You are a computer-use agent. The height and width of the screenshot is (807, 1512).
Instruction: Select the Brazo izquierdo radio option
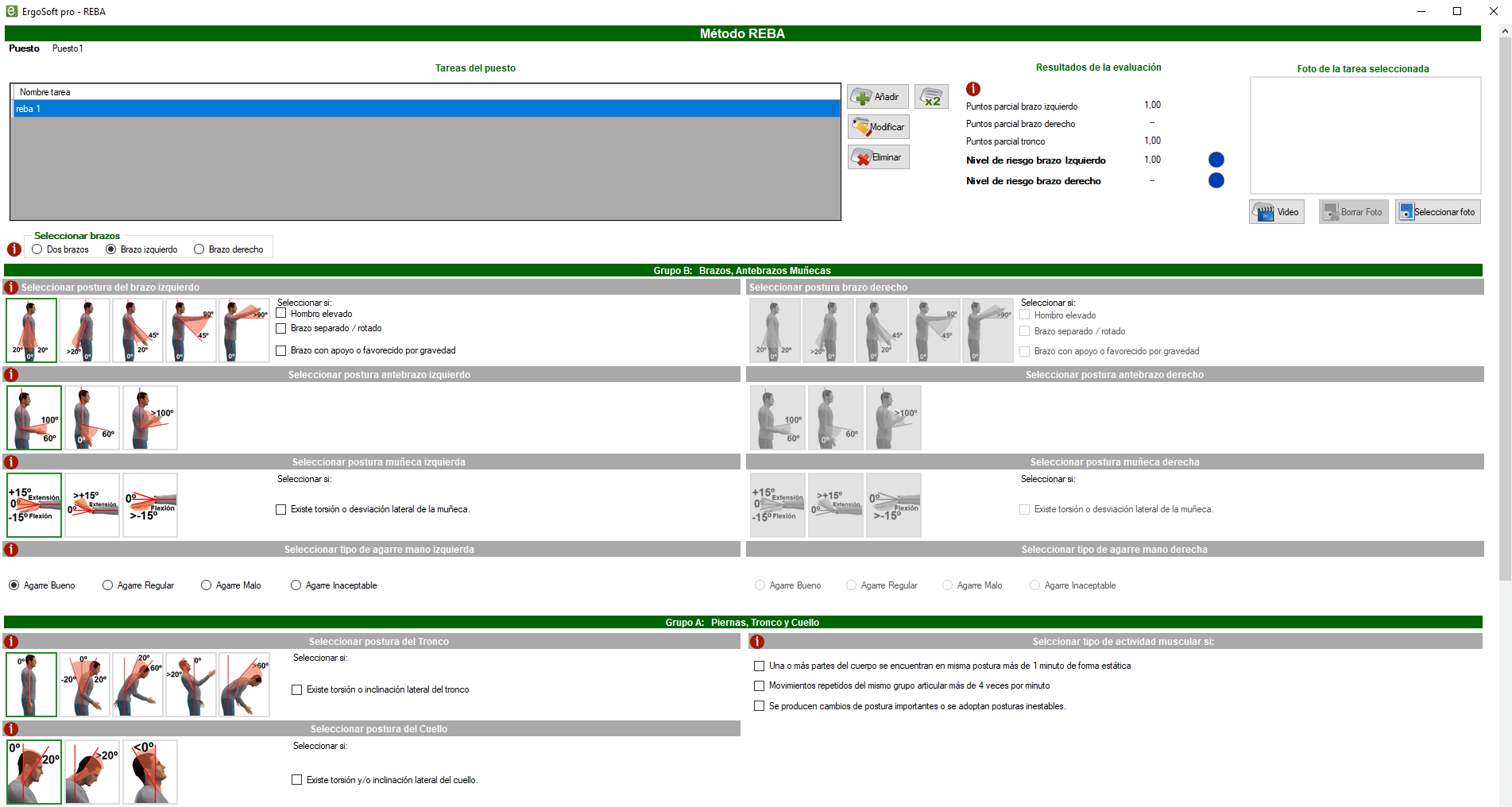142,249
